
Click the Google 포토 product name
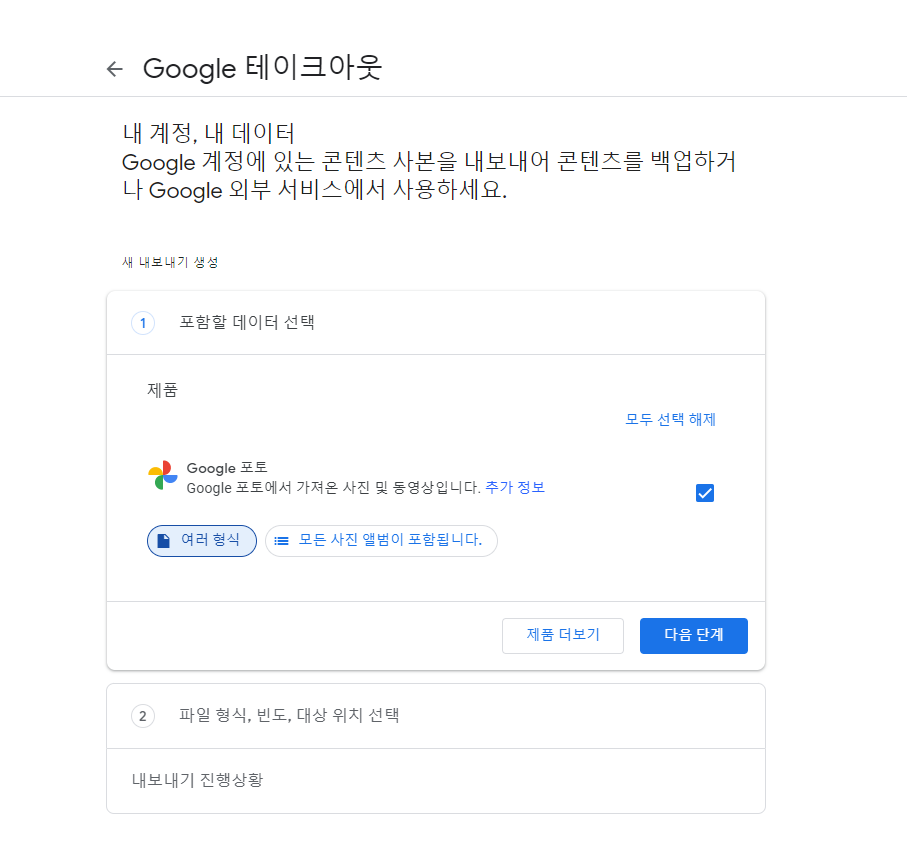point(227,468)
